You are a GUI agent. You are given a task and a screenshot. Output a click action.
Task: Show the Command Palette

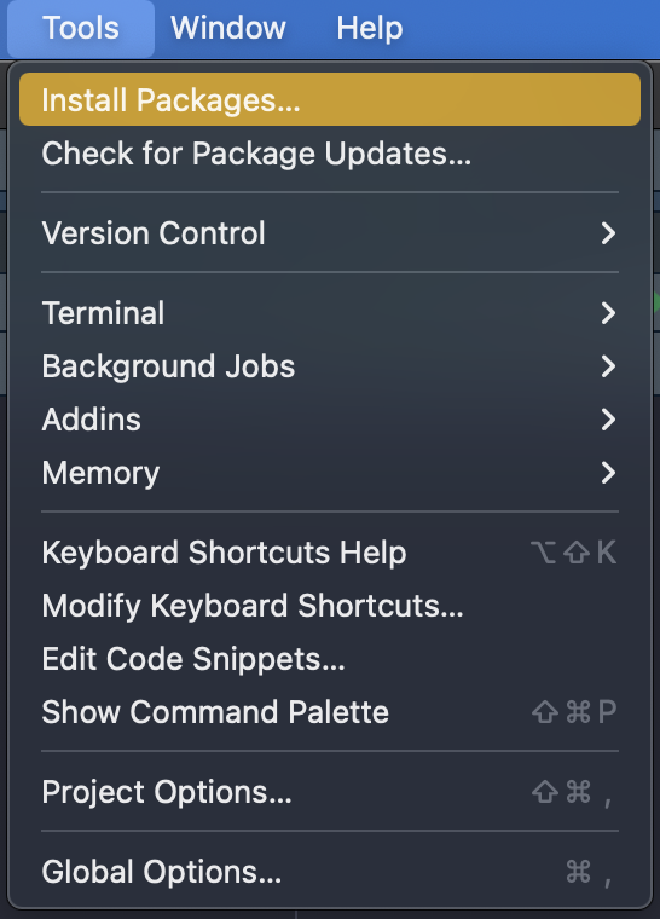pyautogui.click(x=215, y=712)
